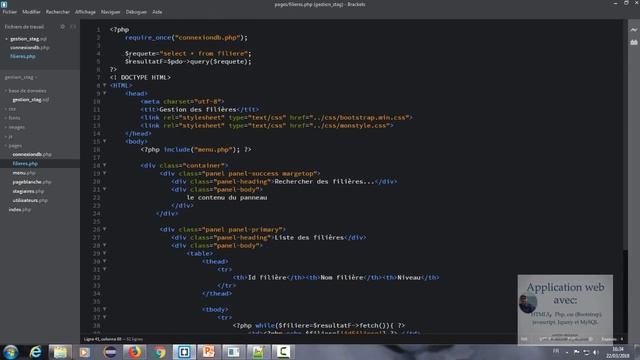Collapse container div fold arrow at line 18

click(104, 165)
